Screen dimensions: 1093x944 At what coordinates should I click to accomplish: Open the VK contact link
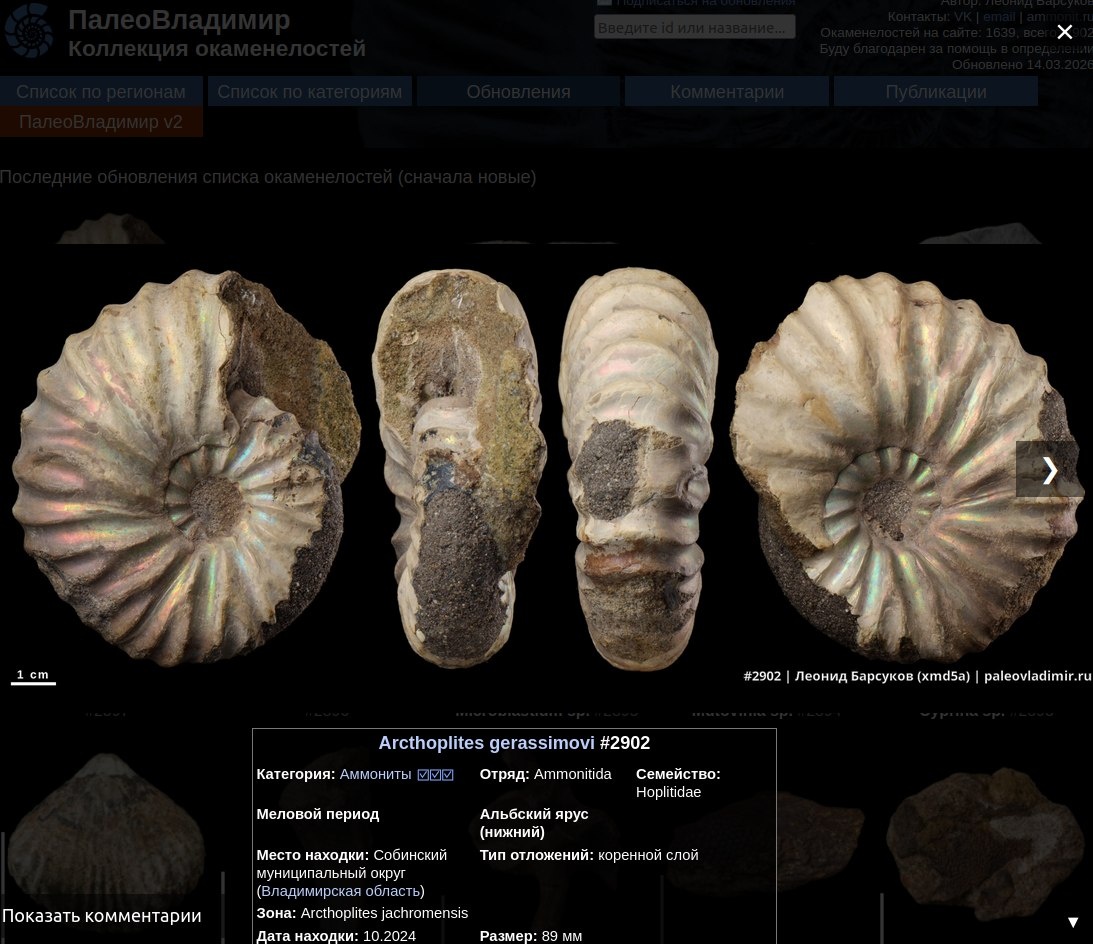tap(962, 17)
